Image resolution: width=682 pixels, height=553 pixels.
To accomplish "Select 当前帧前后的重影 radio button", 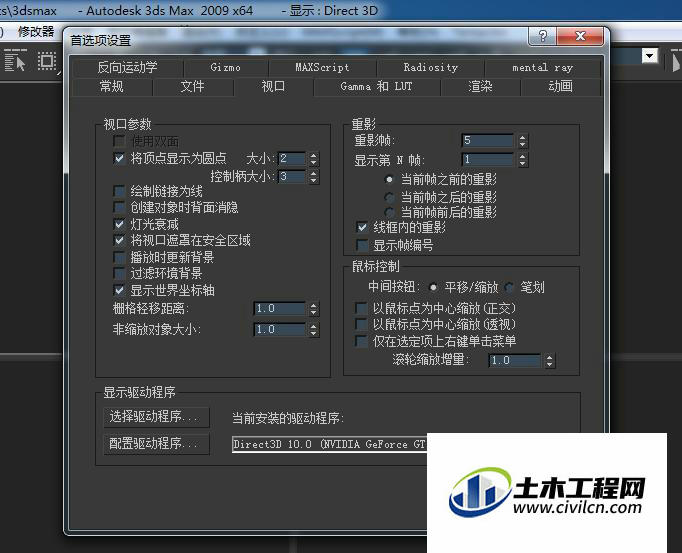I will tap(389, 212).
